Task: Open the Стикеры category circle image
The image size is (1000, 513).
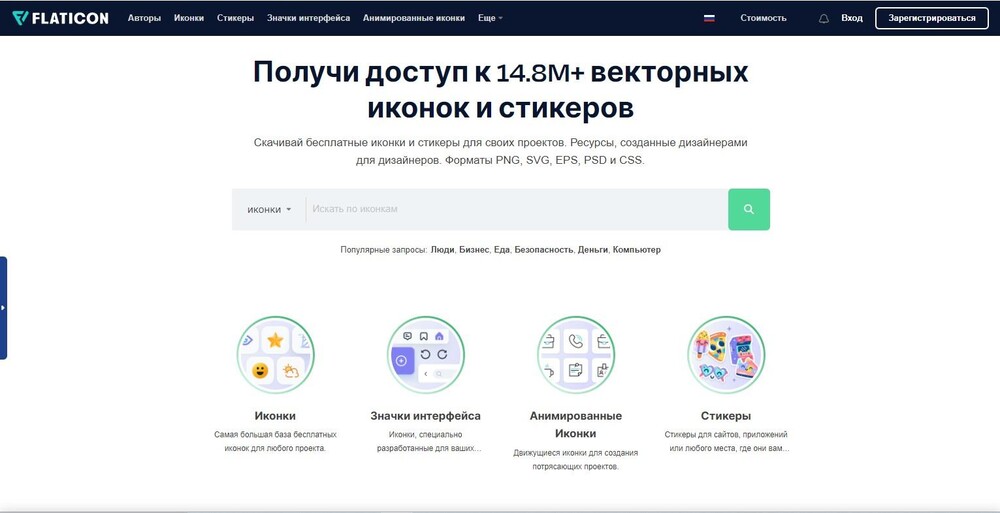Action: coord(726,355)
